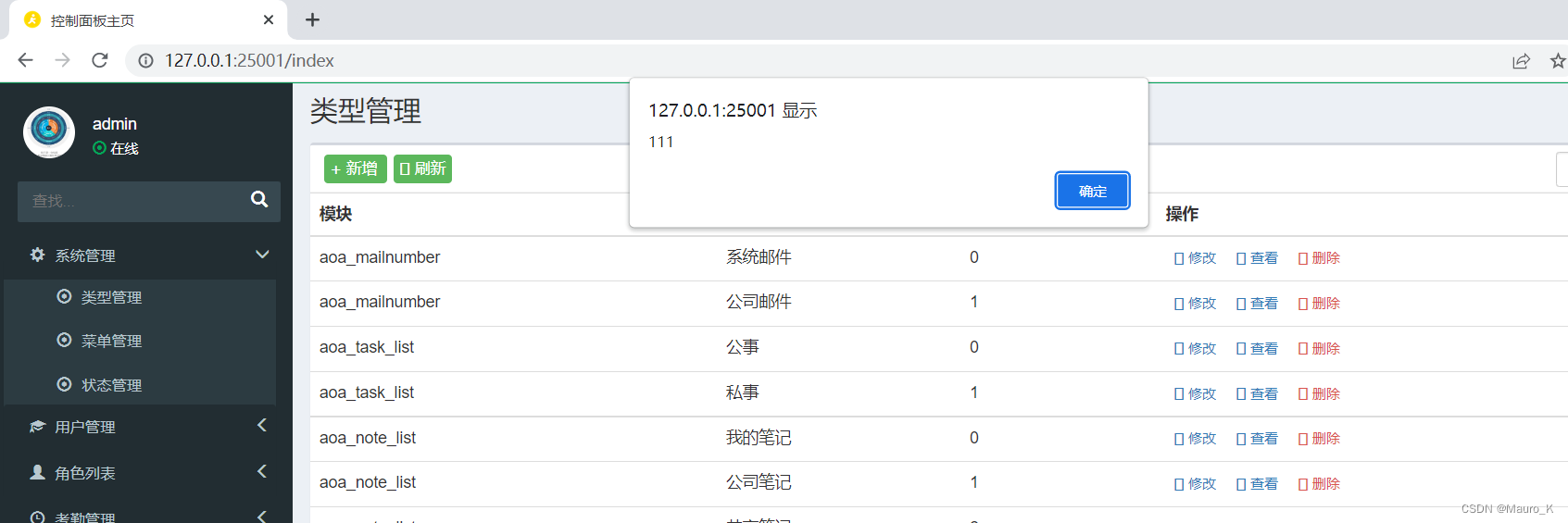The image size is (1568, 523).
Task: Click 修改 for the 公司邮件 row
Action: pyautogui.click(x=1195, y=304)
